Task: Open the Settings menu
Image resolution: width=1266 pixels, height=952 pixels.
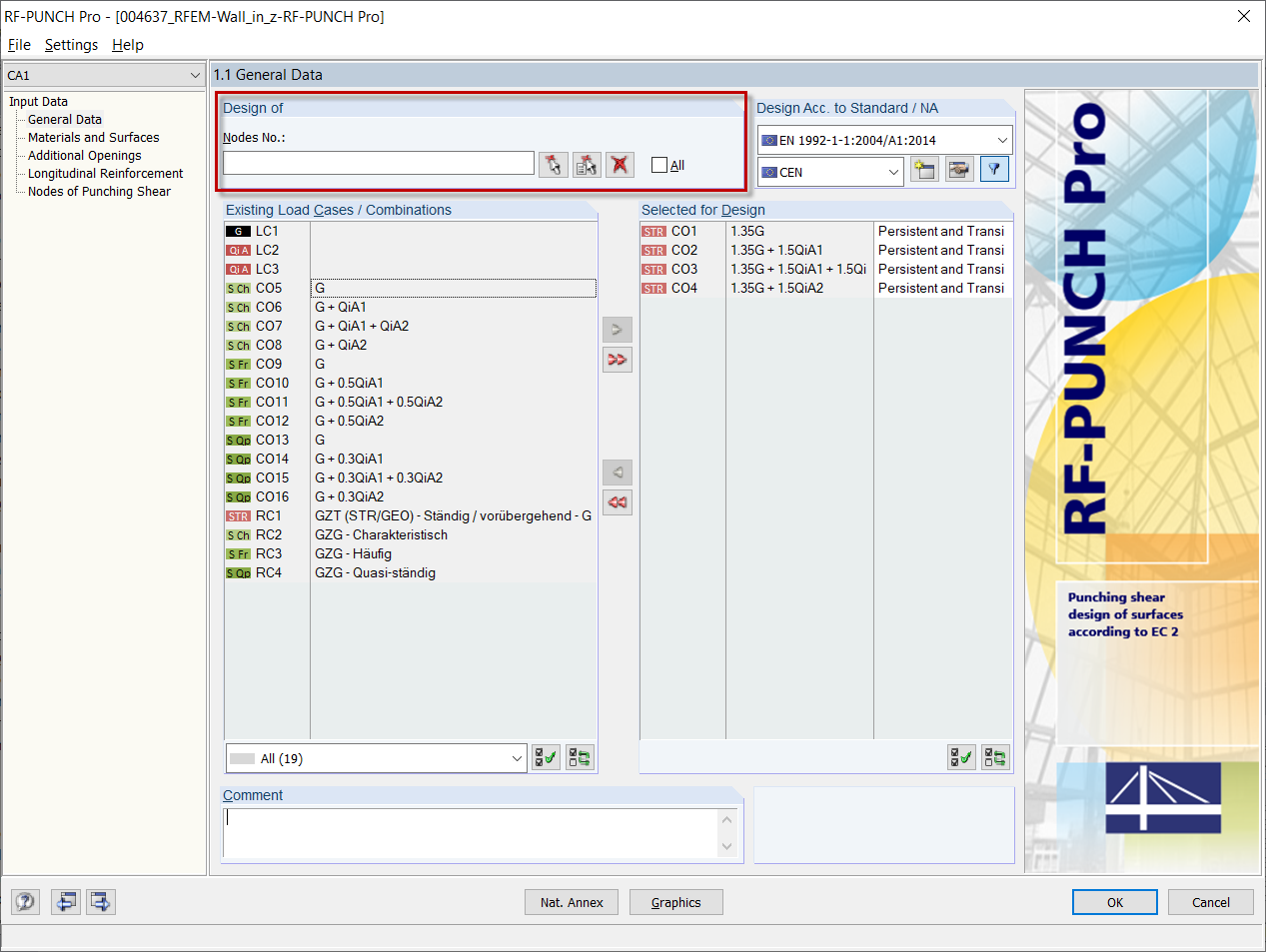Action: 71,45
